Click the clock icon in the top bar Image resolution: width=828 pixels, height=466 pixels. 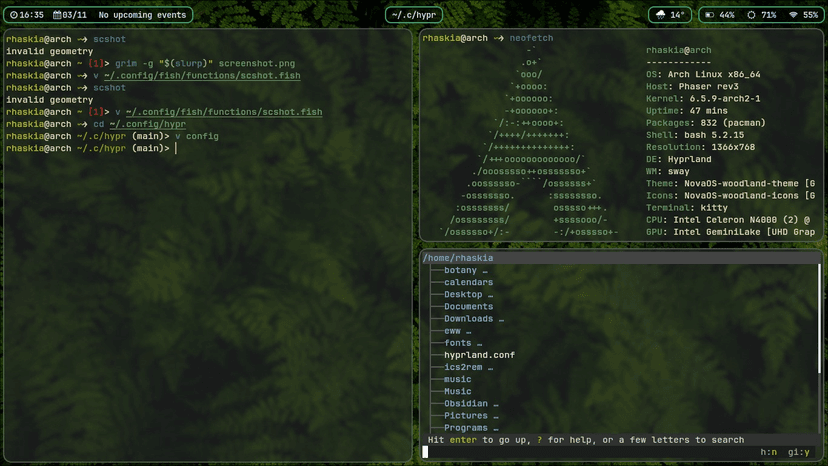click(x=13, y=15)
